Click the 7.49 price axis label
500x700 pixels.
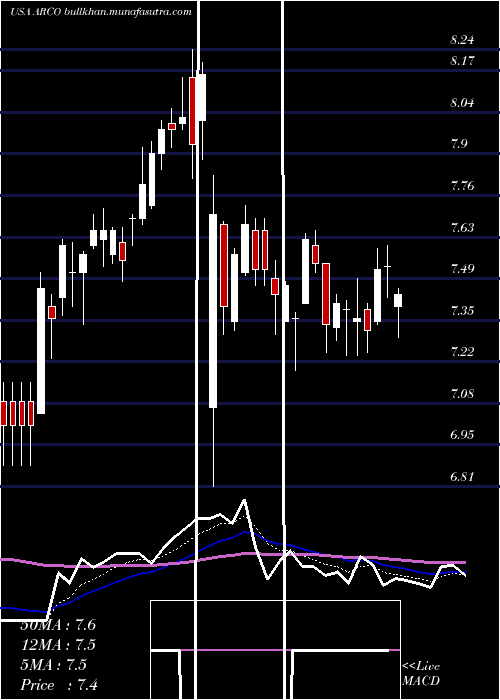(462, 269)
